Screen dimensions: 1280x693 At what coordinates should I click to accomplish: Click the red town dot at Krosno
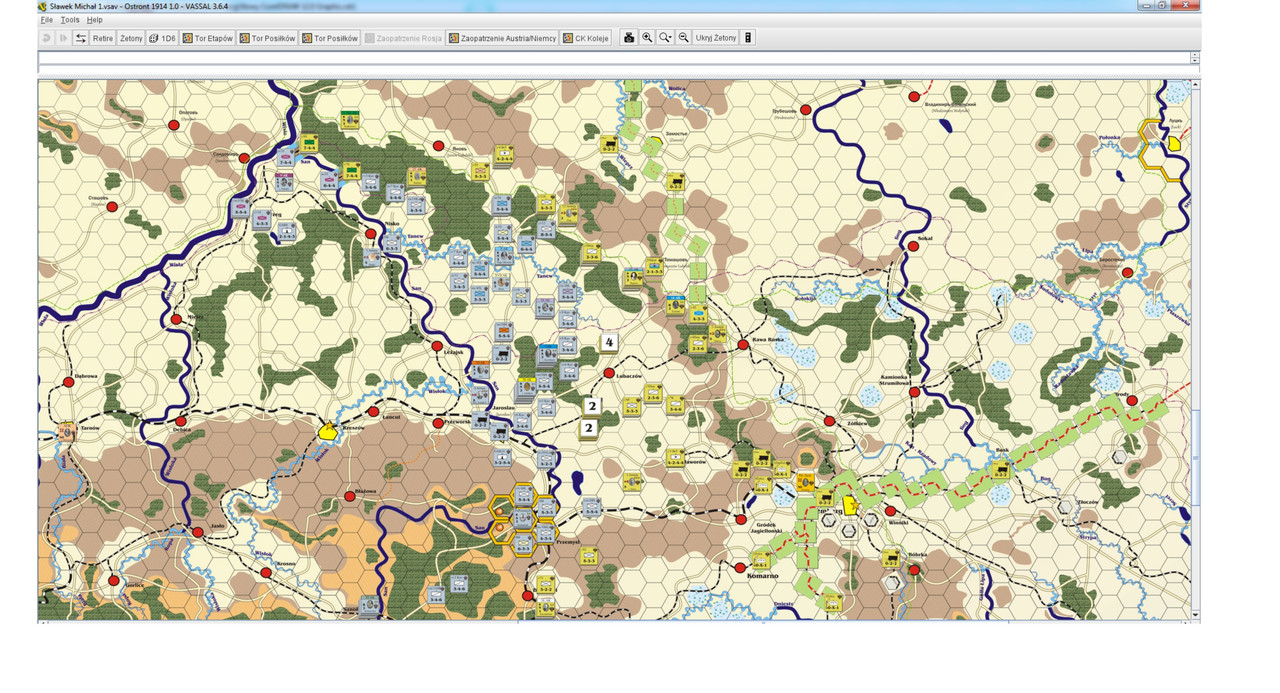(x=266, y=573)
